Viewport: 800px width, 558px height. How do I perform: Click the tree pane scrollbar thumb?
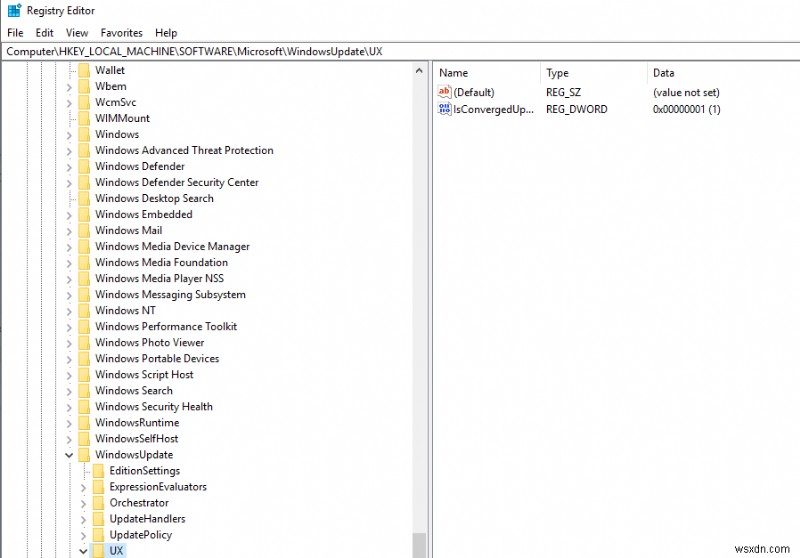[x=419, y=545]
